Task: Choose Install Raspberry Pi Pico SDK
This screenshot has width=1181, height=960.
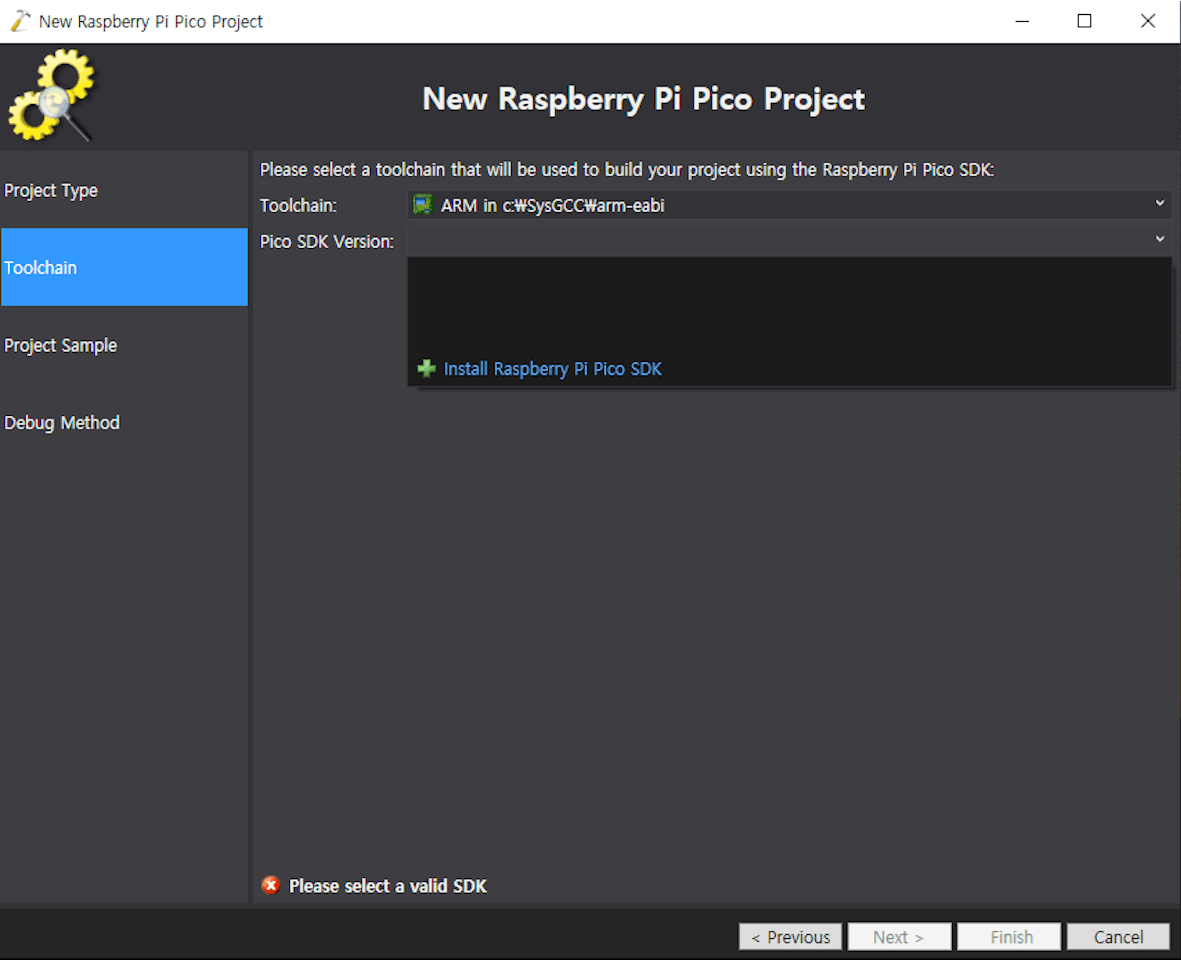Action: coord(552,369)
